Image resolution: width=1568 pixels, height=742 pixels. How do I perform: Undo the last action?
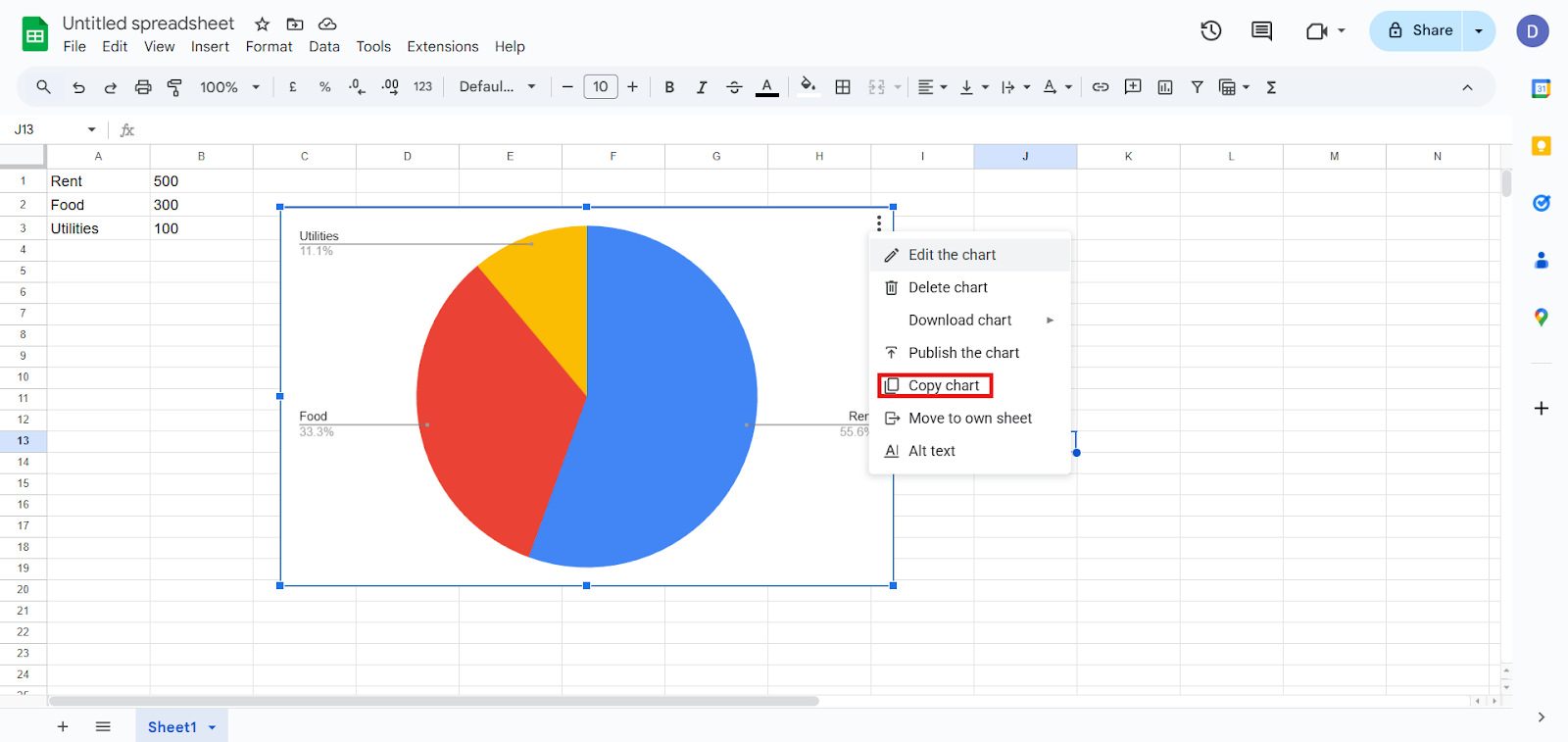tap(78, 87)
